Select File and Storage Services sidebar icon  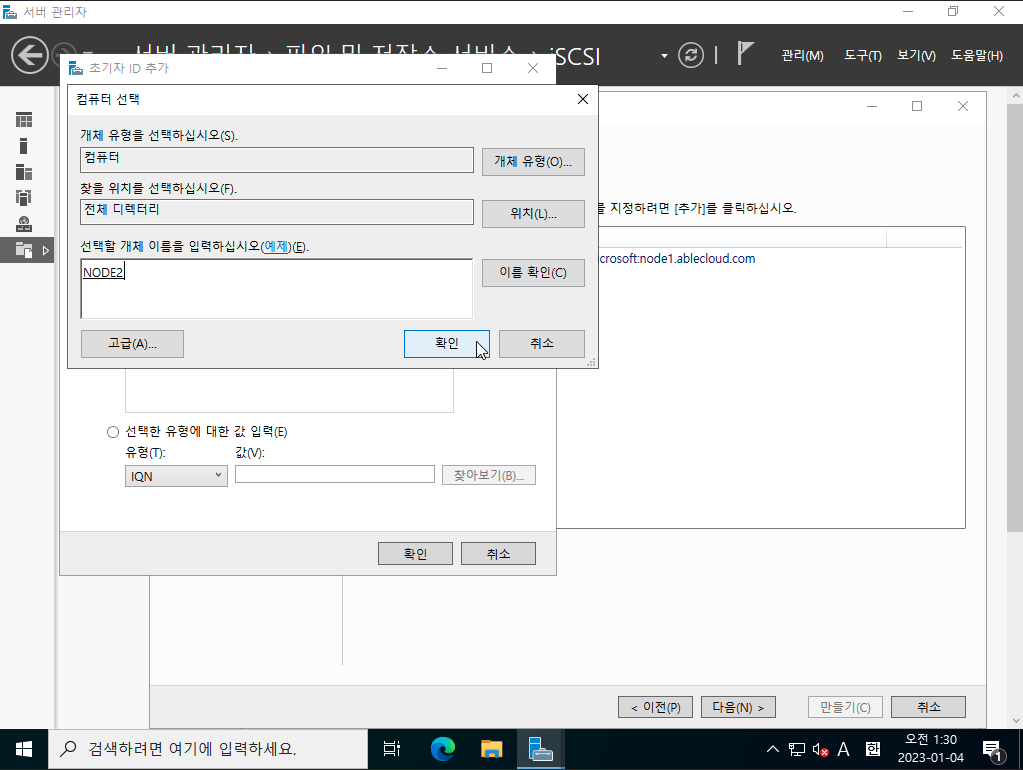coord(23,250)
